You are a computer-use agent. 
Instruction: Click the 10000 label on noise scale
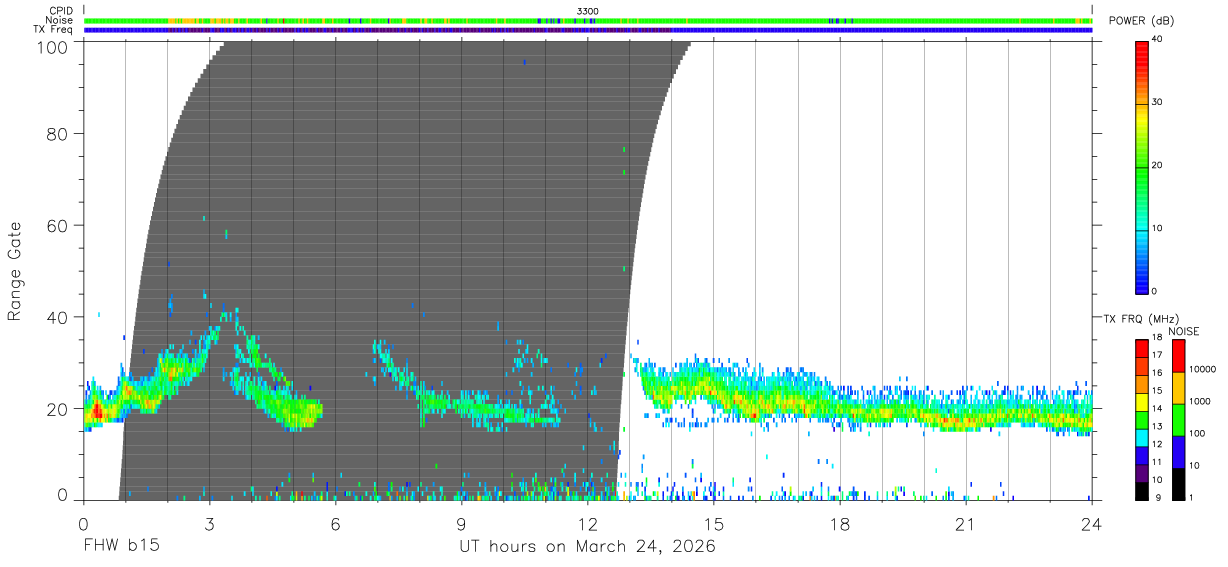1203,370
